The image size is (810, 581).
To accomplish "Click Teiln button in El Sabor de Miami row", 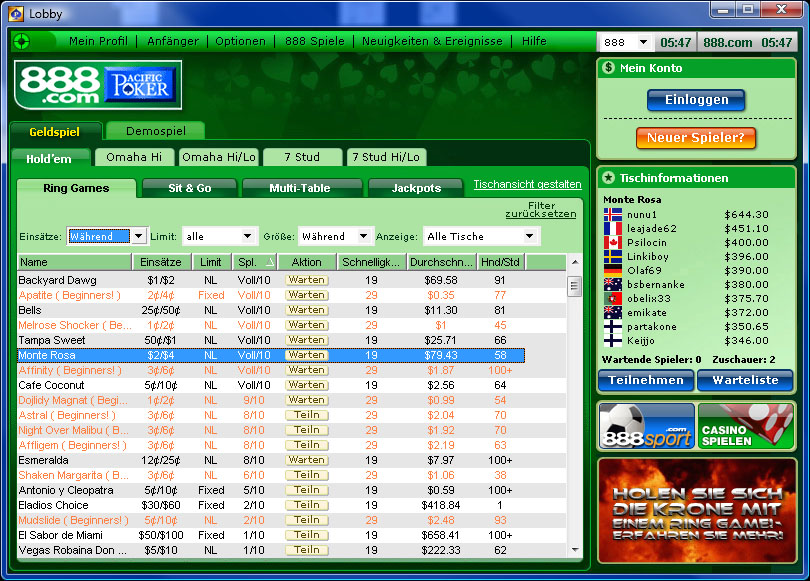I will point(307,535).
